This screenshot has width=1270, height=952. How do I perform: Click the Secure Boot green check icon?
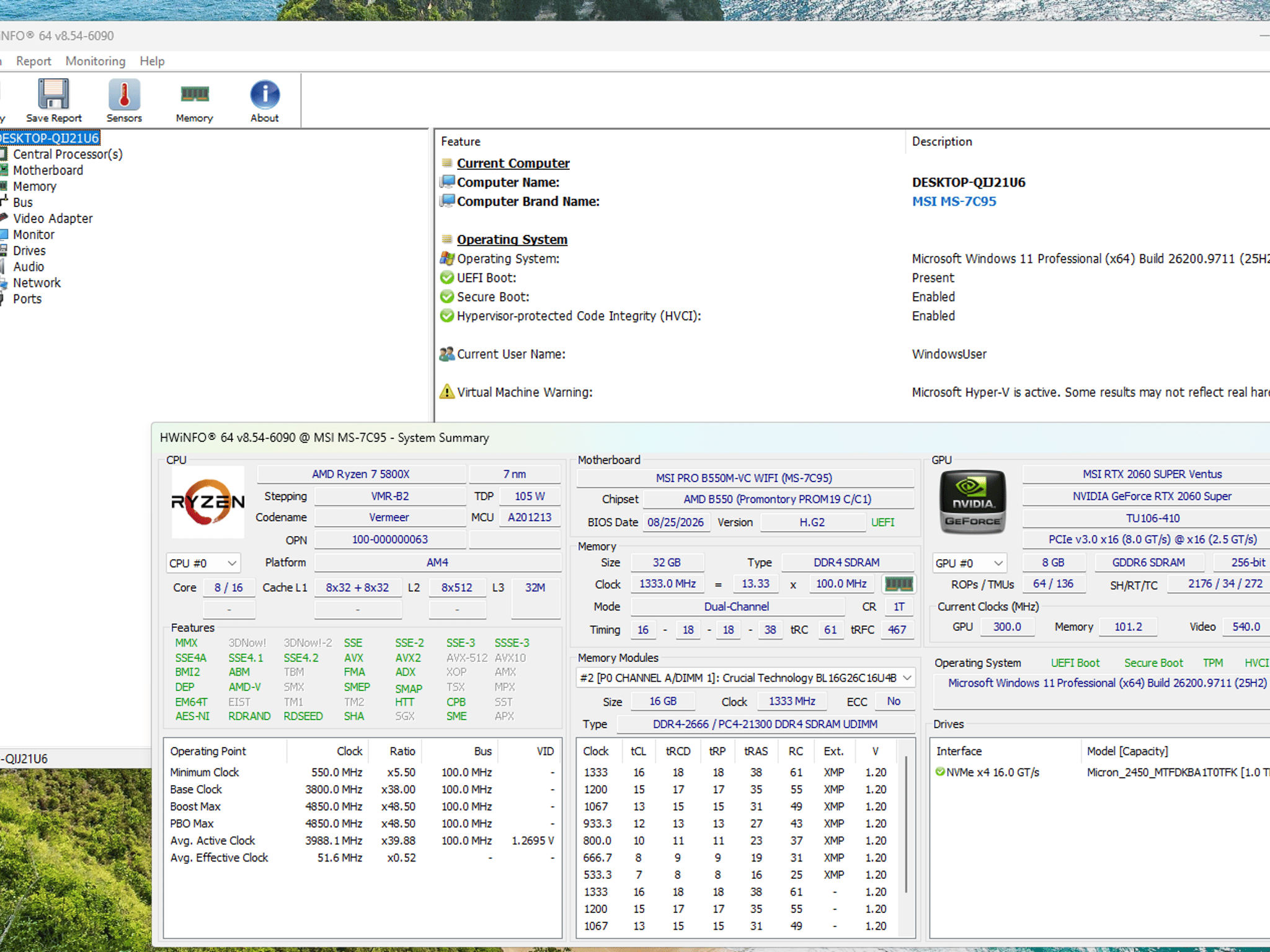[x=446, y=297]
